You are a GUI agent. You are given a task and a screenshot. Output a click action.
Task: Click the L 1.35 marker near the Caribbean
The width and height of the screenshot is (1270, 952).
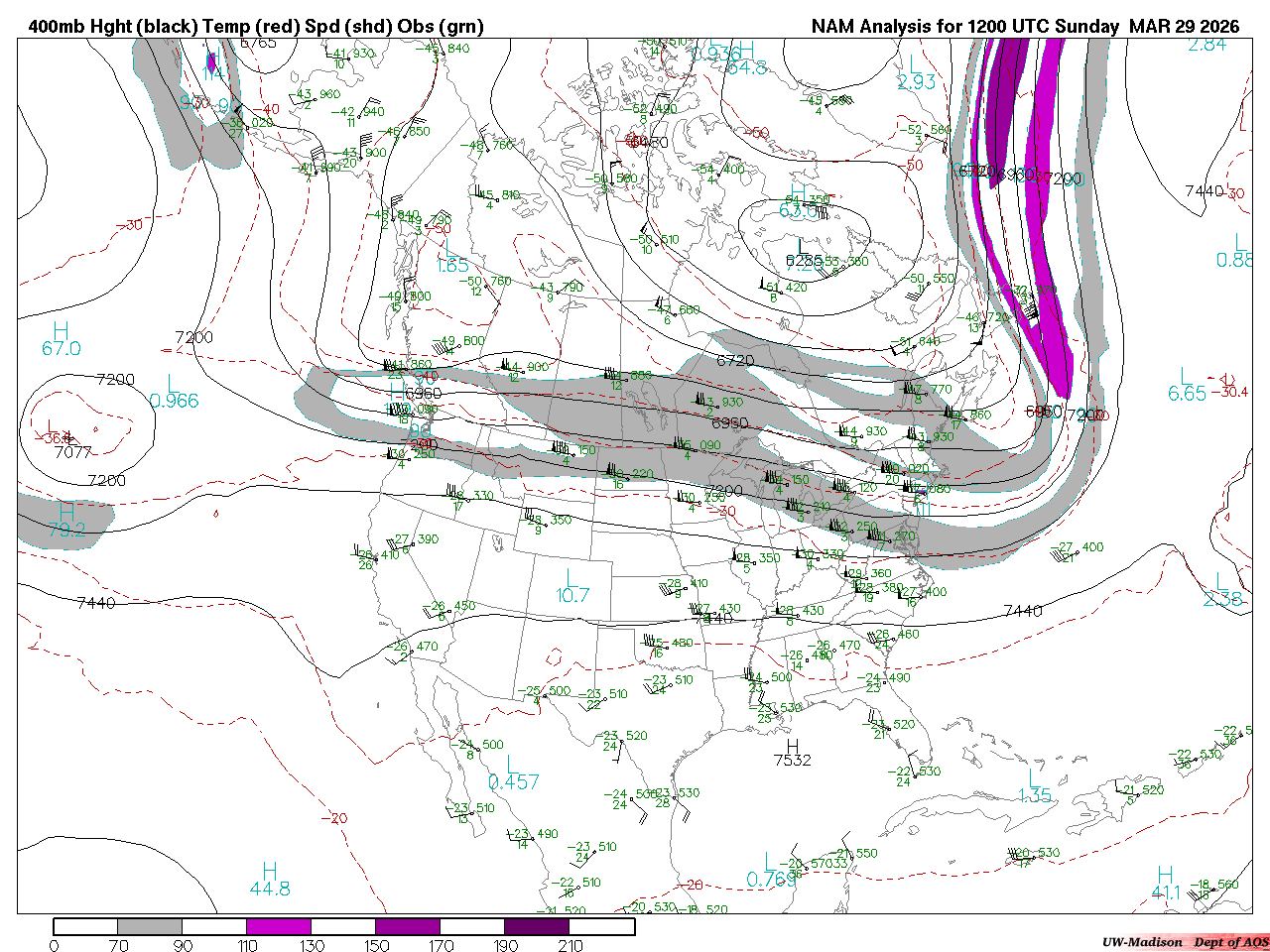tap(1035, 786)
